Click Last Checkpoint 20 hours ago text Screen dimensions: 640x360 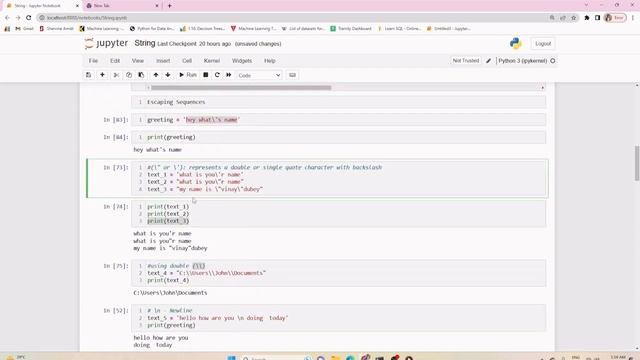[194, 44]
